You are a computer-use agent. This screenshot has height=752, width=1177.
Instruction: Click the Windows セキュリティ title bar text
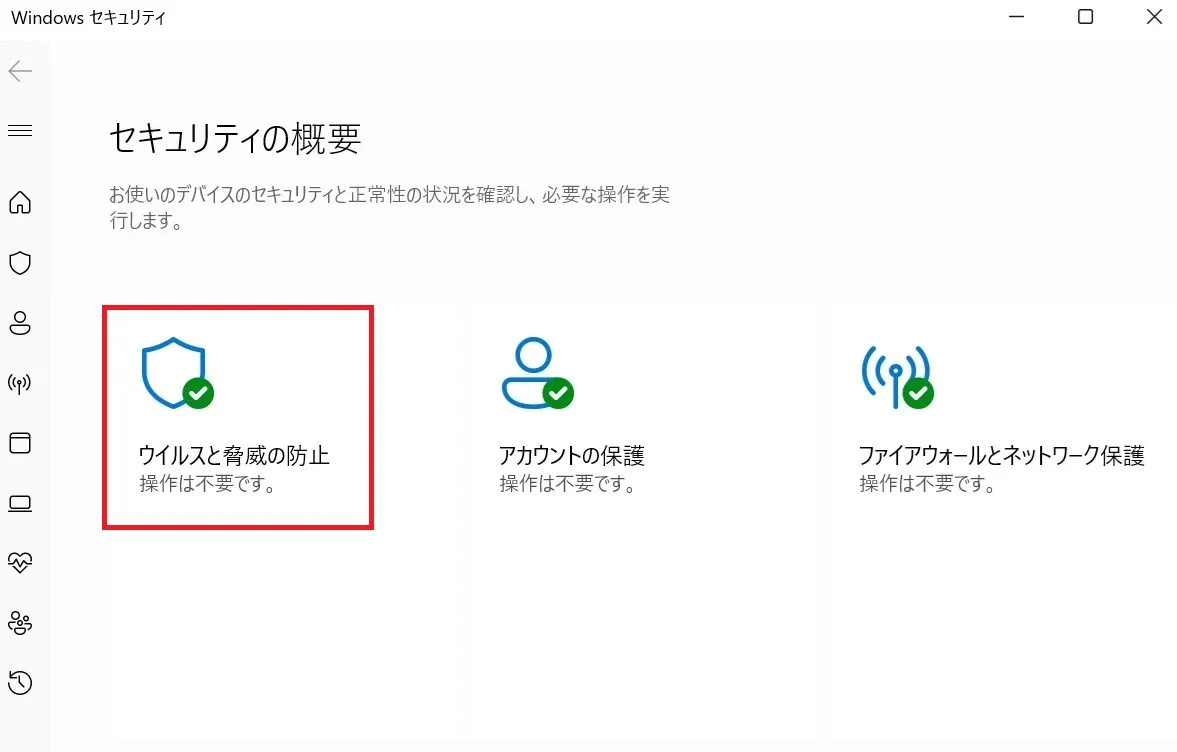[87, 16]
